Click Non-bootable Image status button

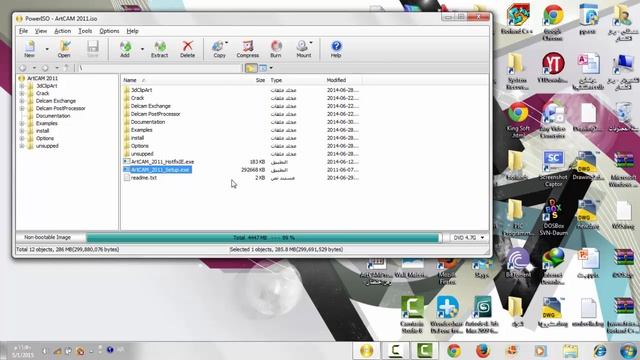tap(48, 237)
